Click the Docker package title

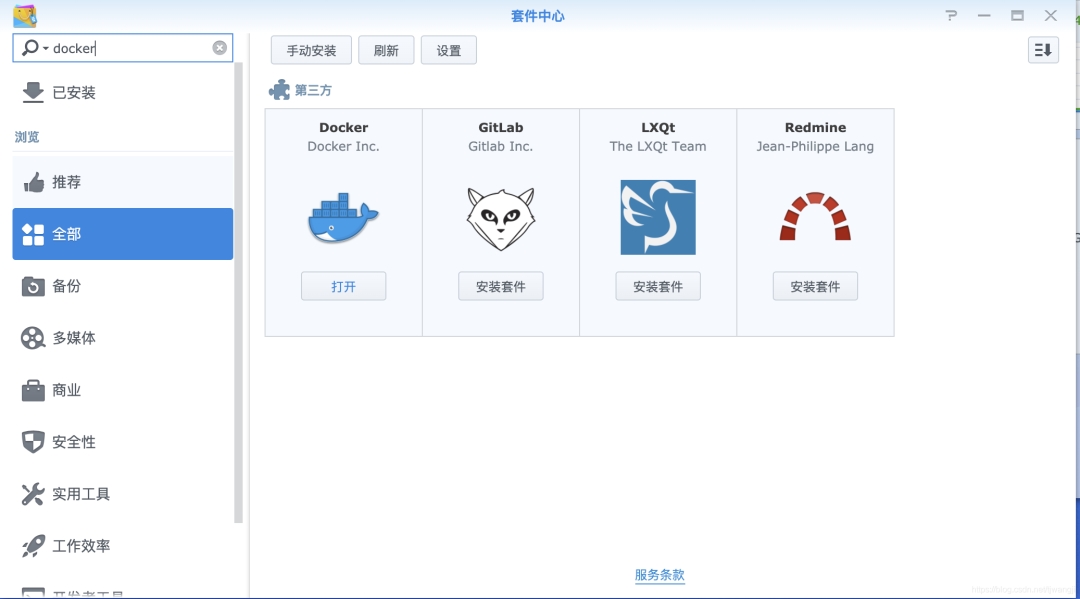(344, 127)
